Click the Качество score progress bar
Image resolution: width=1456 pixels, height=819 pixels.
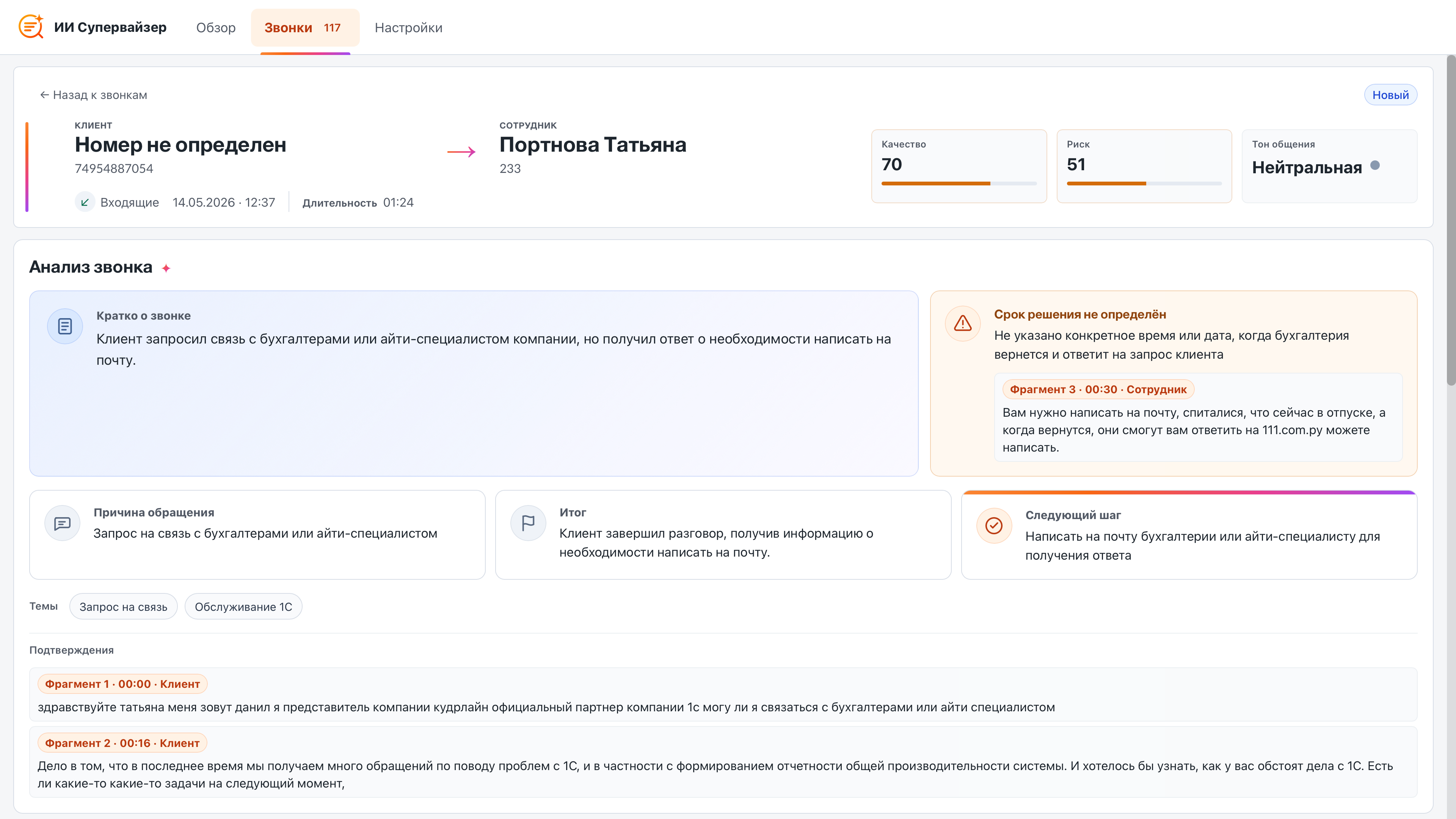click(x=959, y=183)
